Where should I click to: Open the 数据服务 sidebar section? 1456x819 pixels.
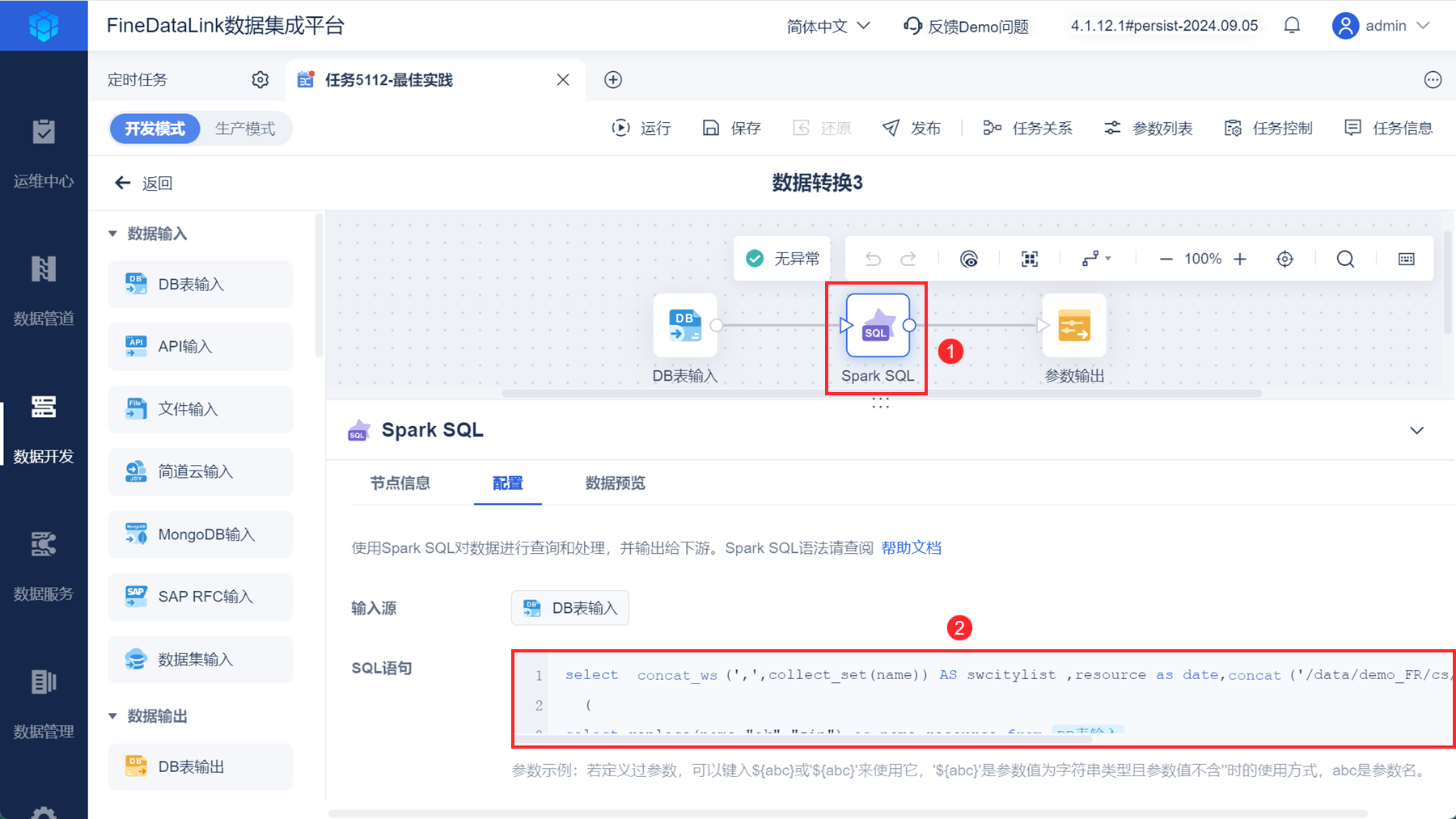coord(44,566)
